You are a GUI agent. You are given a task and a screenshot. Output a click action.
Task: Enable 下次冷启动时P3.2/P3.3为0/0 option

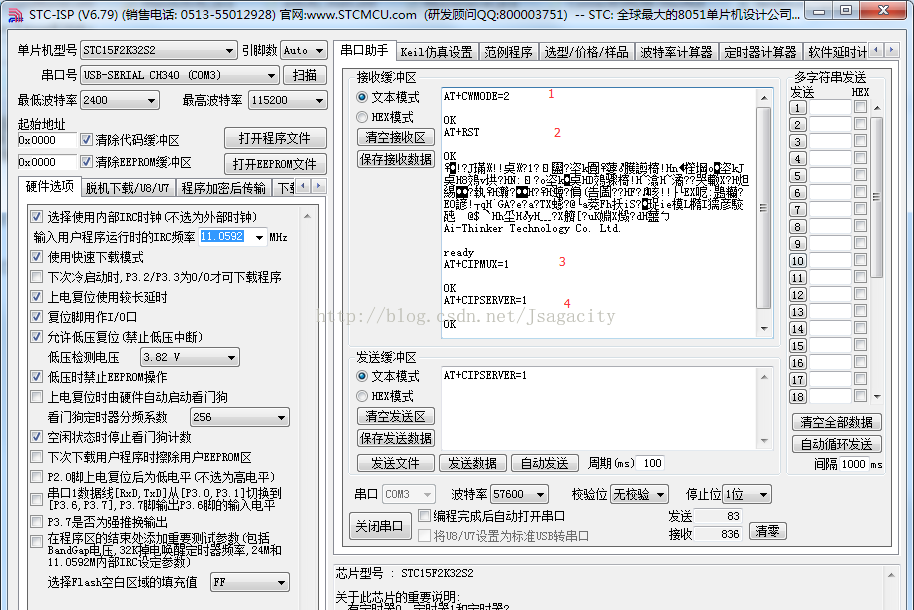coord(37,276)
